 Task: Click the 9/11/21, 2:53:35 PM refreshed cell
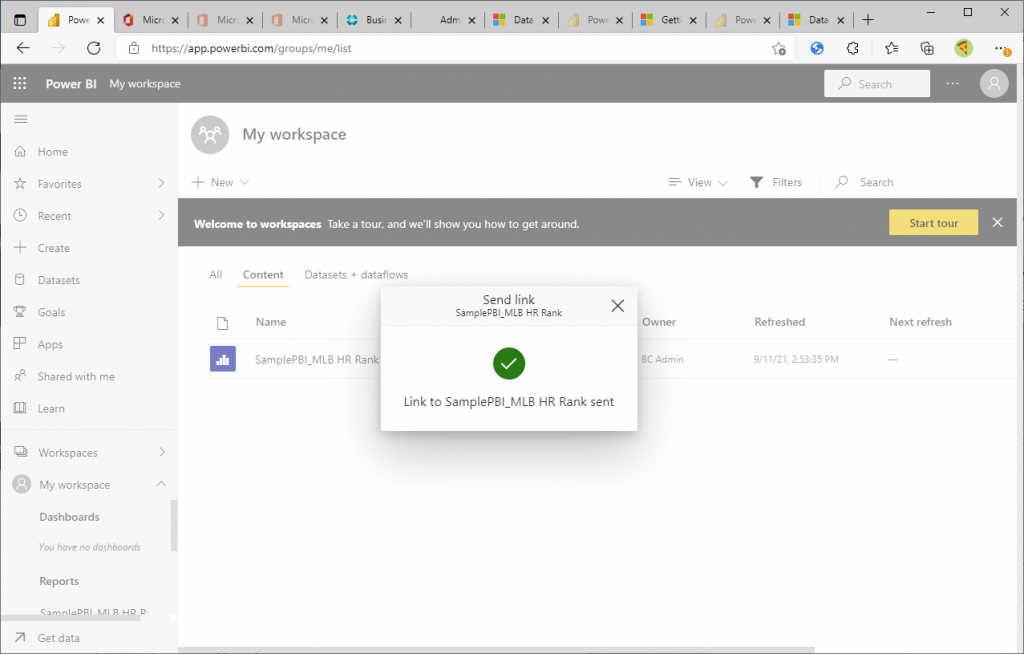pos(796,359)
